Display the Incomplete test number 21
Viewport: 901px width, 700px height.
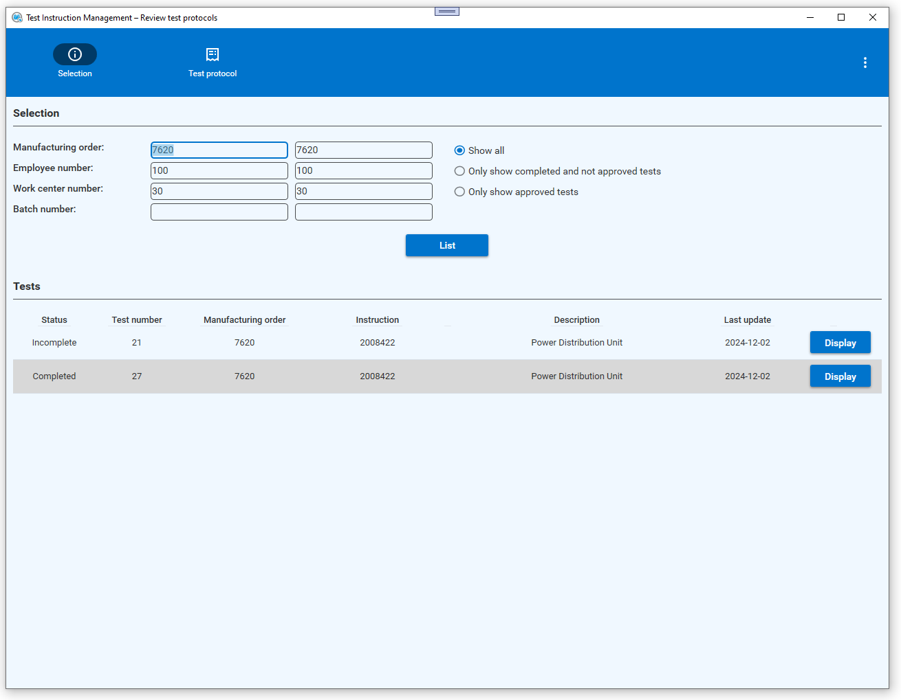click(840, 343)
